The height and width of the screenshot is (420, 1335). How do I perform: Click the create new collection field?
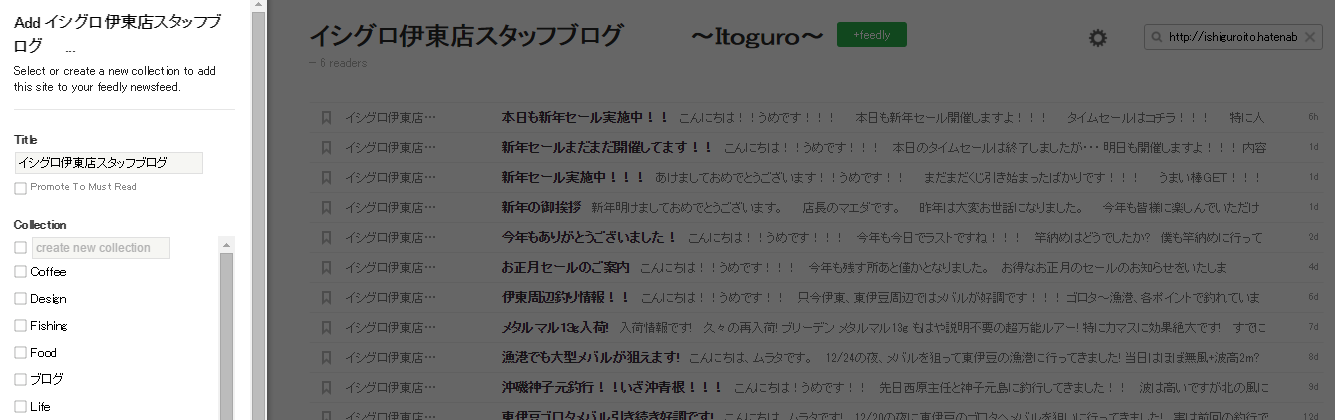[100, 248]
